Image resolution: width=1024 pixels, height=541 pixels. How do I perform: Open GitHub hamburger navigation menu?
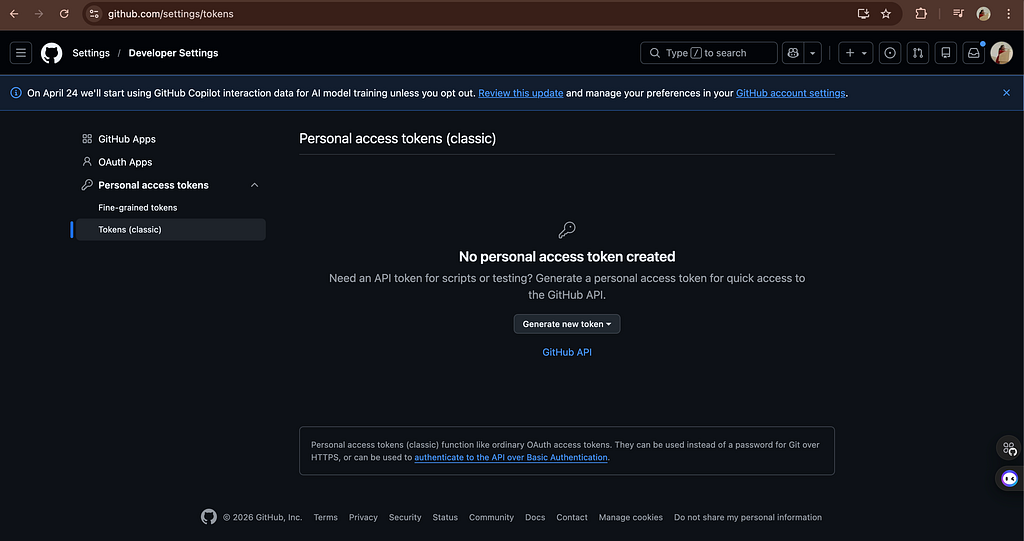[x=21, y=53]
